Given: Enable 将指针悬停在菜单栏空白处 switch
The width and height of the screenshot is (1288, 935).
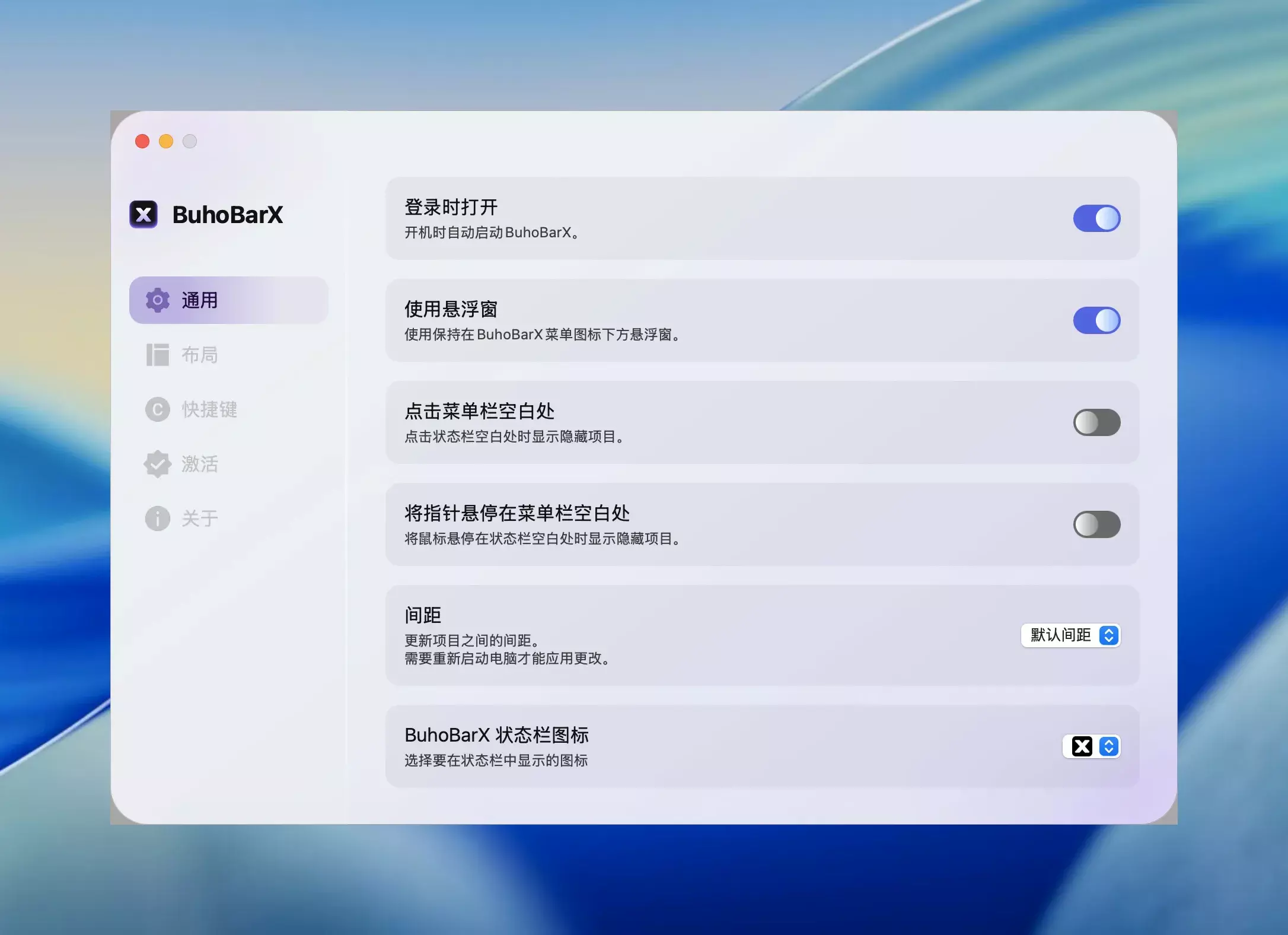Looking at the screenshot, I should tap(1096, 524).
